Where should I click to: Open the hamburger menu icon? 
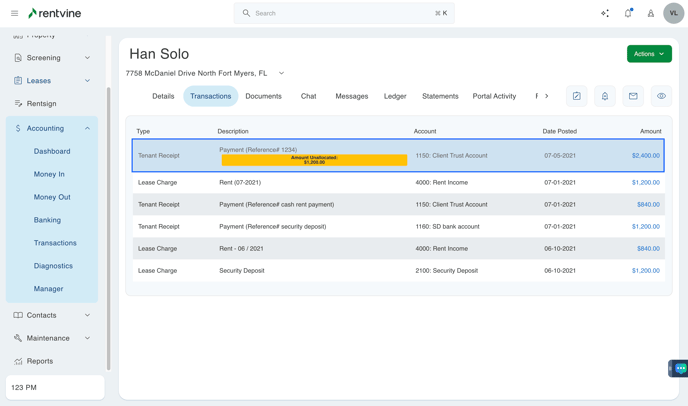pyautogui.click(x=14, y=13)
